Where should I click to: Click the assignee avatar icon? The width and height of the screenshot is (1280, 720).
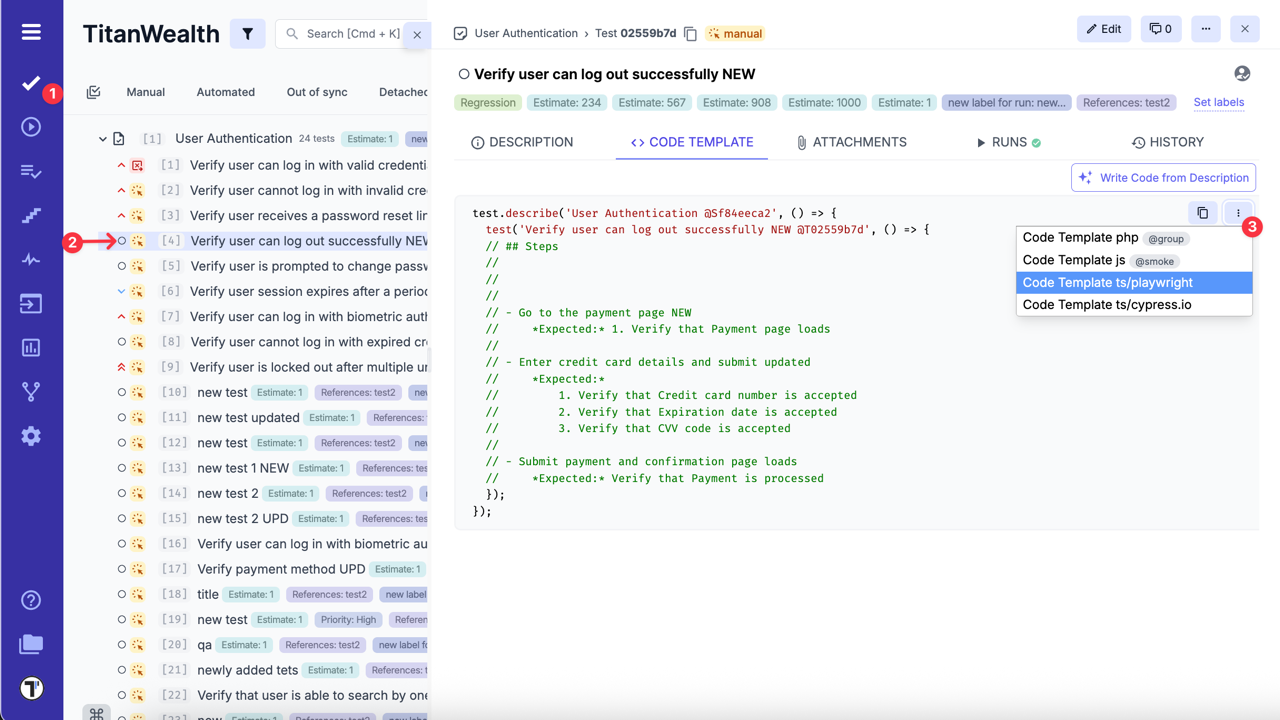click(1242, 74)
